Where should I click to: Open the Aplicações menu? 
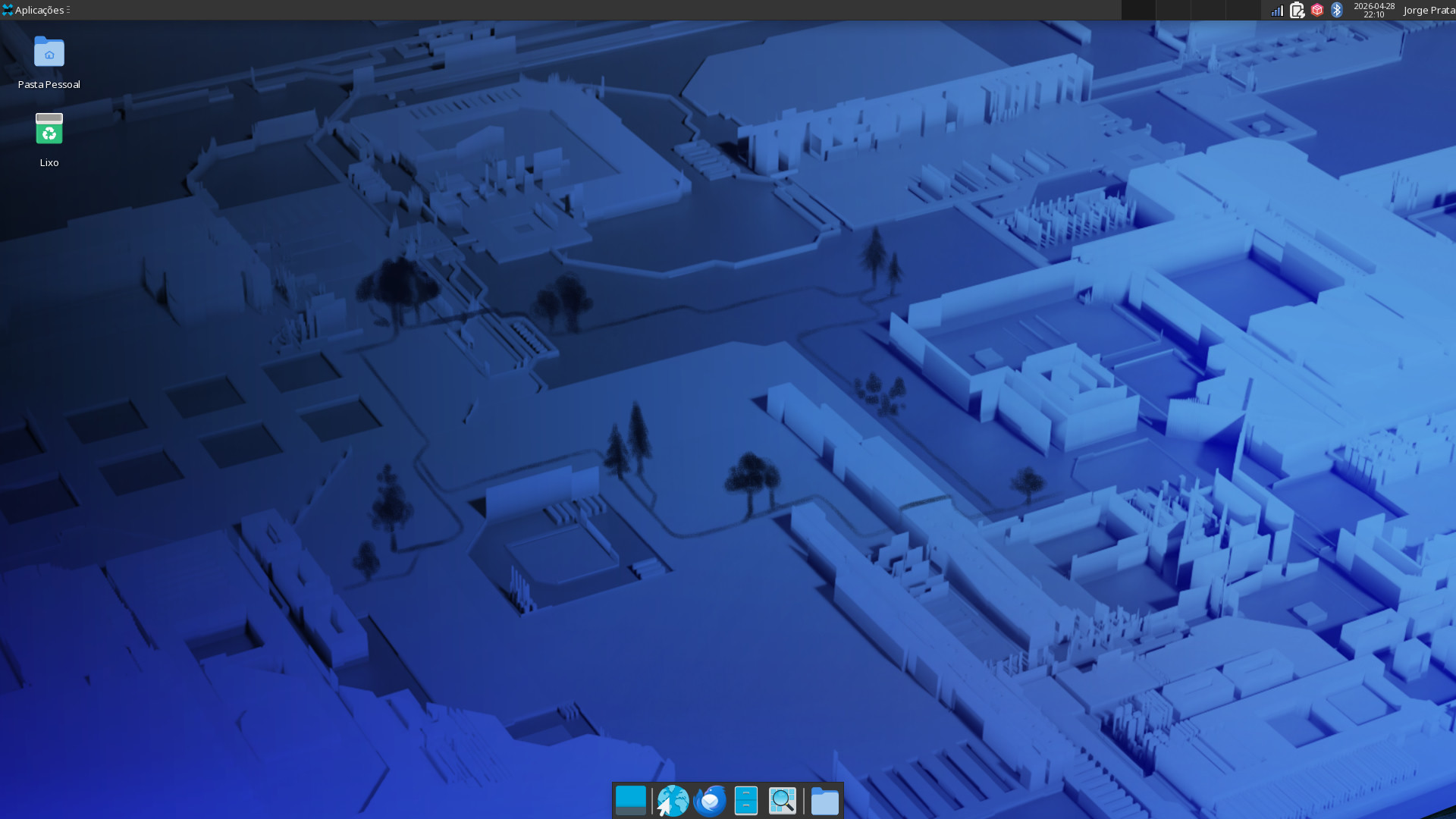pos(34,10)
